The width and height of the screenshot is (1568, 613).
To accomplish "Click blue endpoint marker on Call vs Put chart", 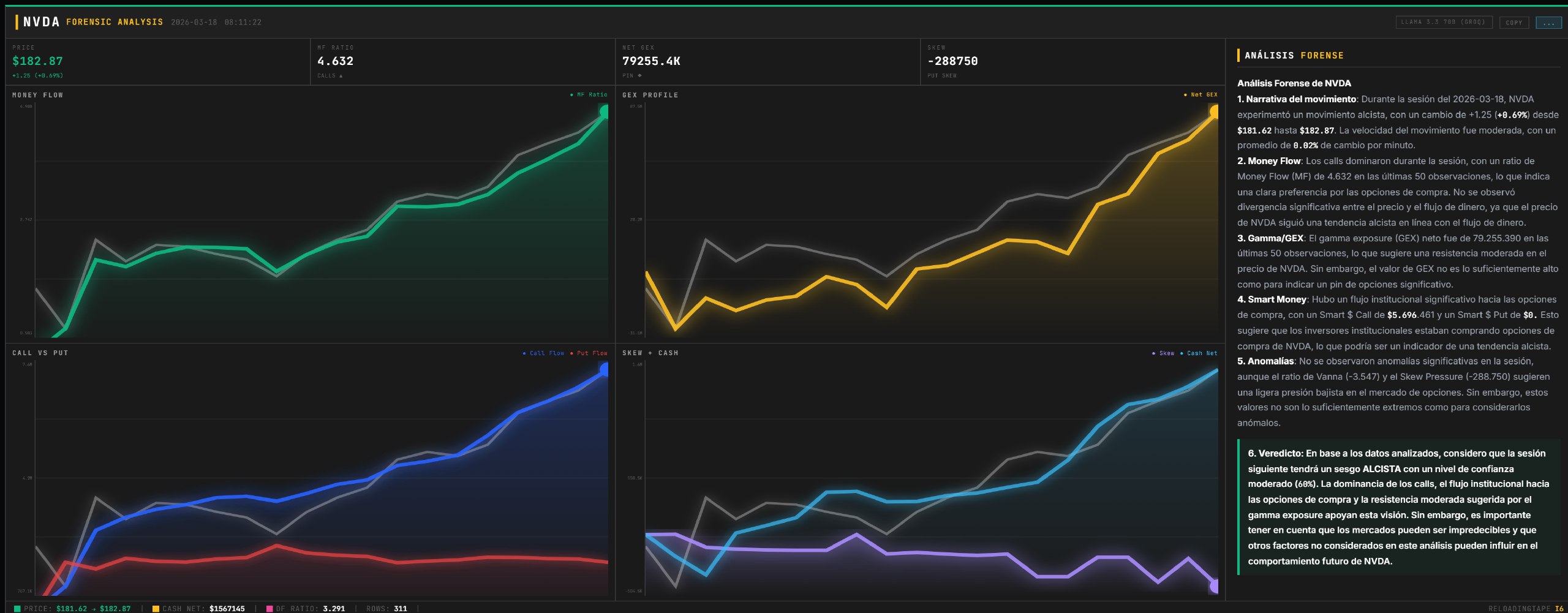I will 605,369.
